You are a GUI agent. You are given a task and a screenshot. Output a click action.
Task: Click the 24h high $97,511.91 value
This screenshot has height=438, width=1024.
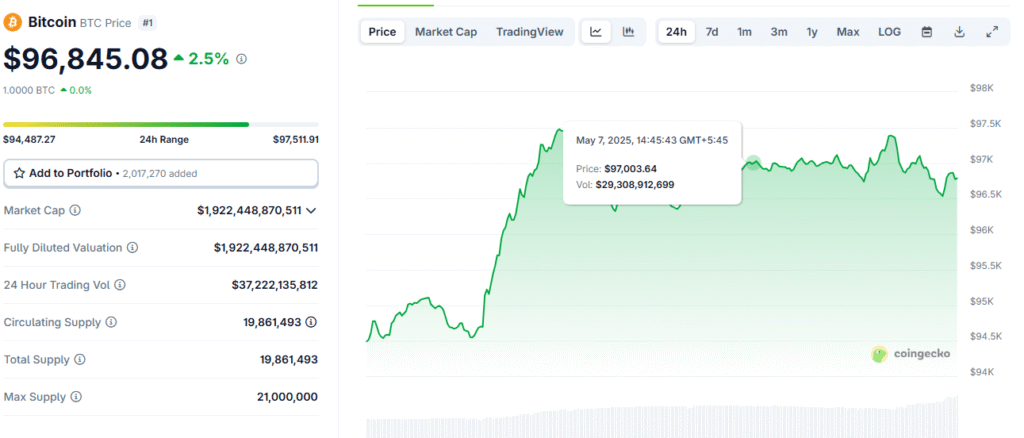pos(296,139)
